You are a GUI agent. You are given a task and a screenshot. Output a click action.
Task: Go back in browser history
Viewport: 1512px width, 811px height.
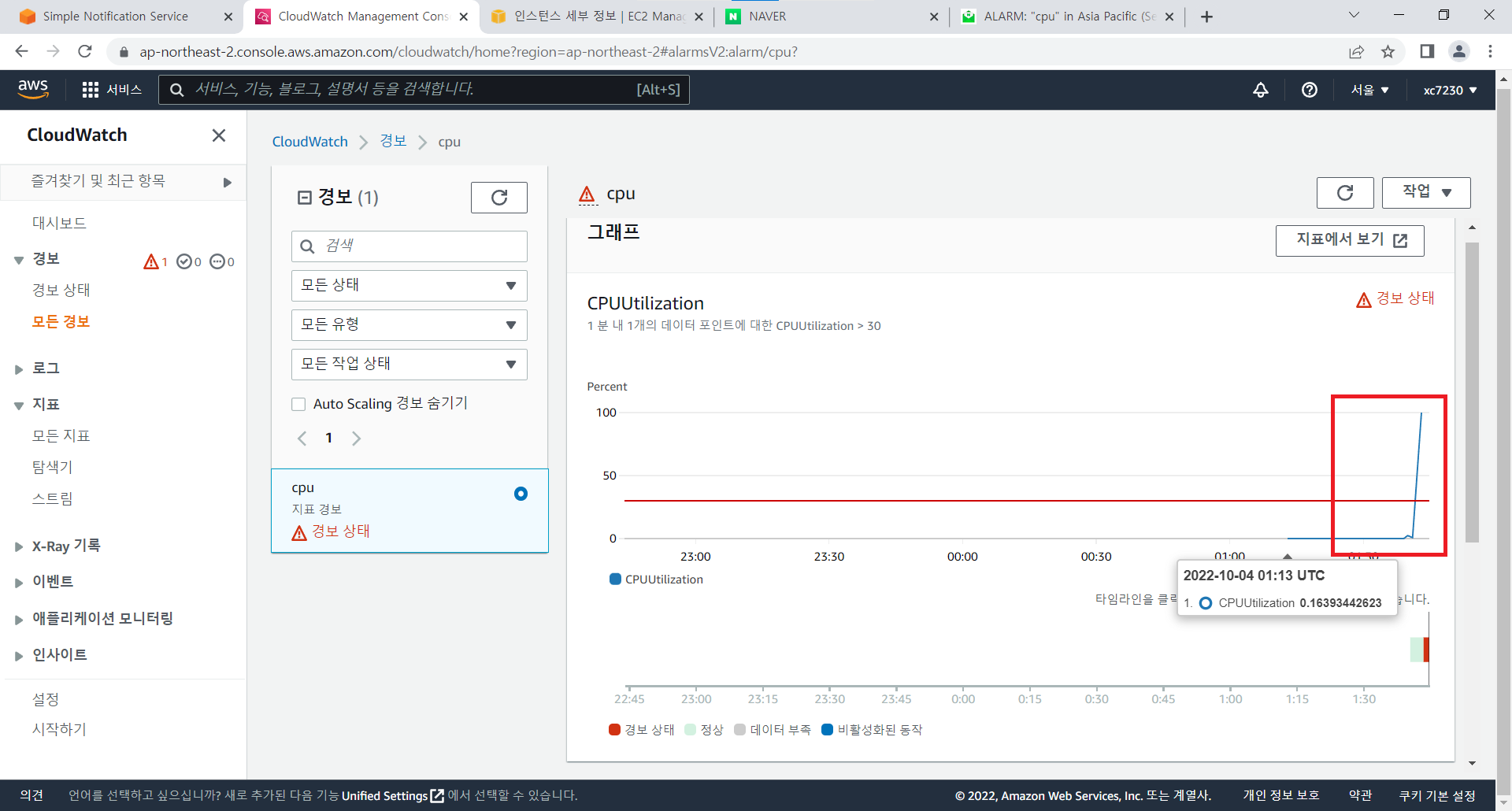21,52
